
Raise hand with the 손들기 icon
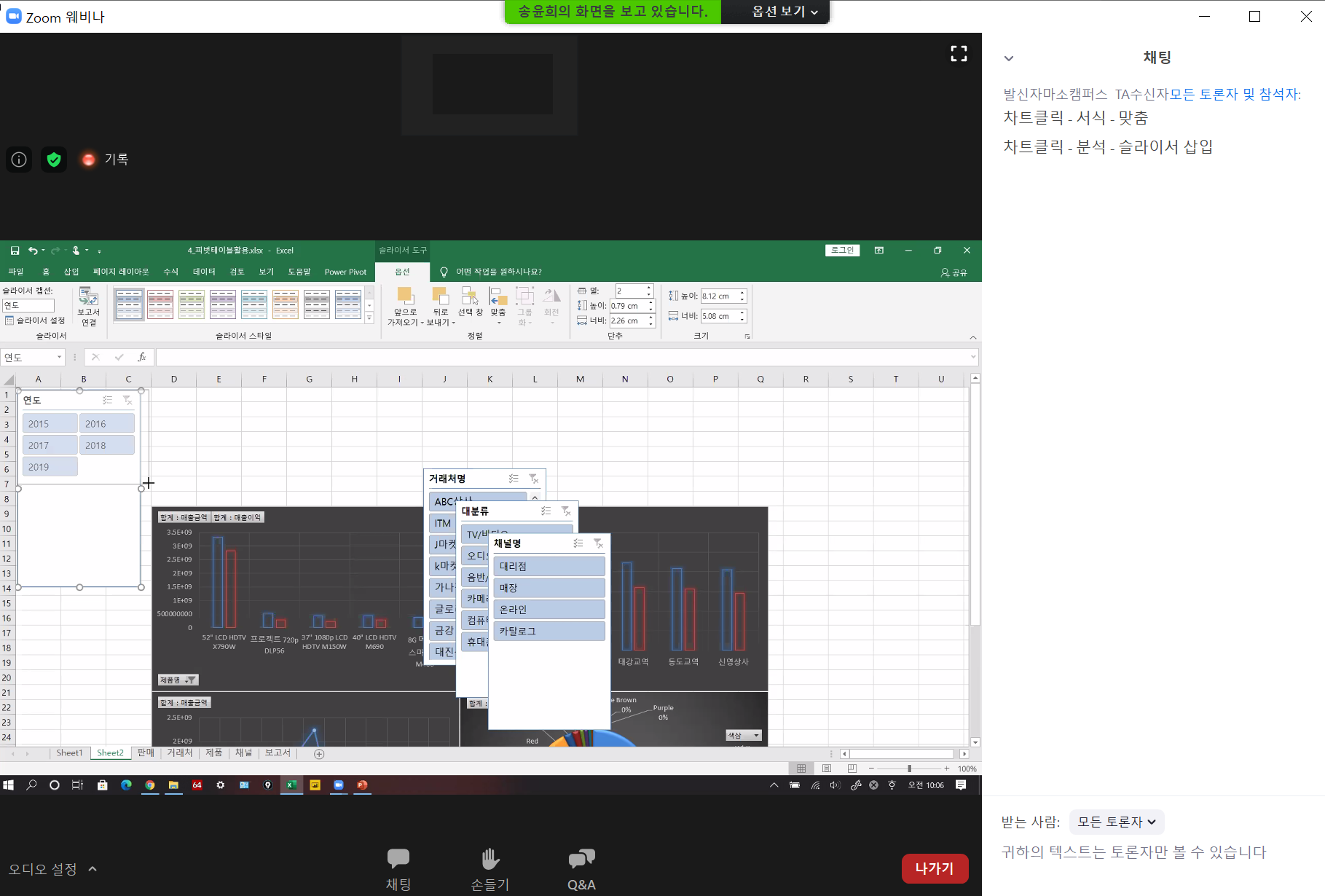tap(490, 860)
